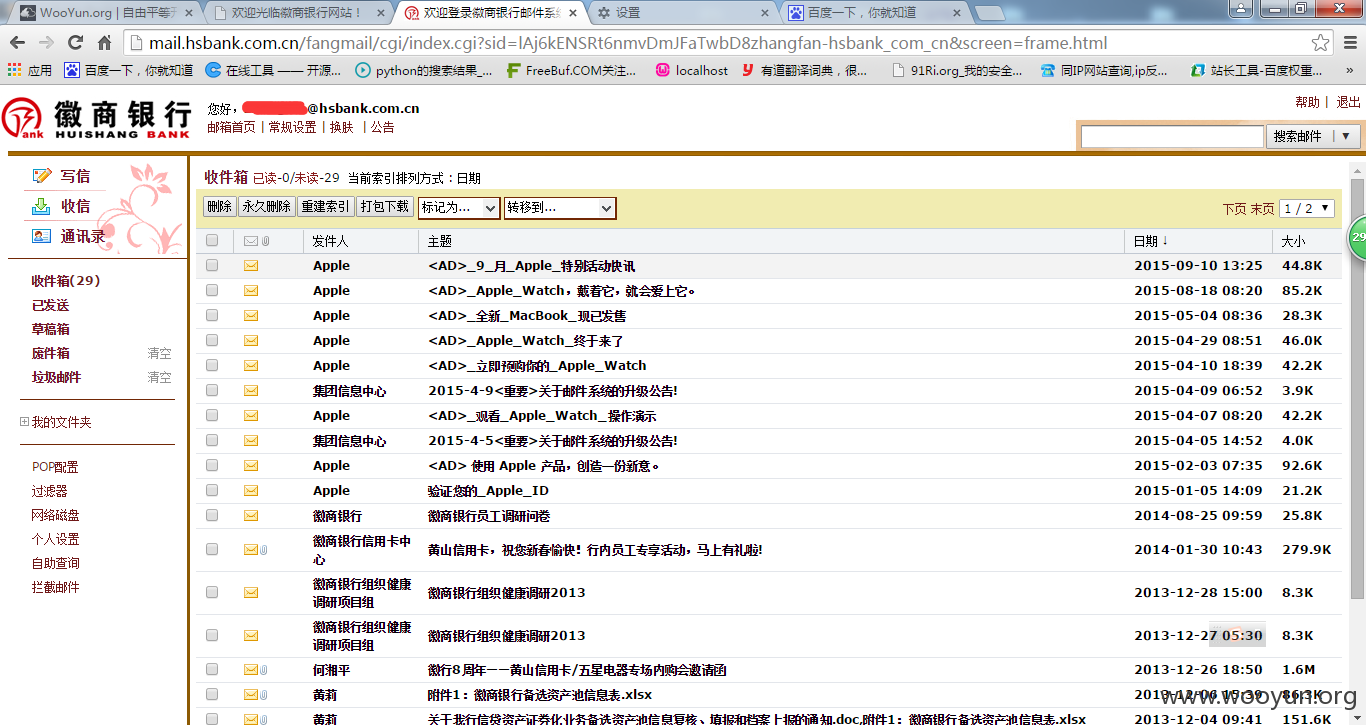The image size is (1366, 725).
Task: Check the 何湘平 mail checkbox
Action: (x=212, y=670)
